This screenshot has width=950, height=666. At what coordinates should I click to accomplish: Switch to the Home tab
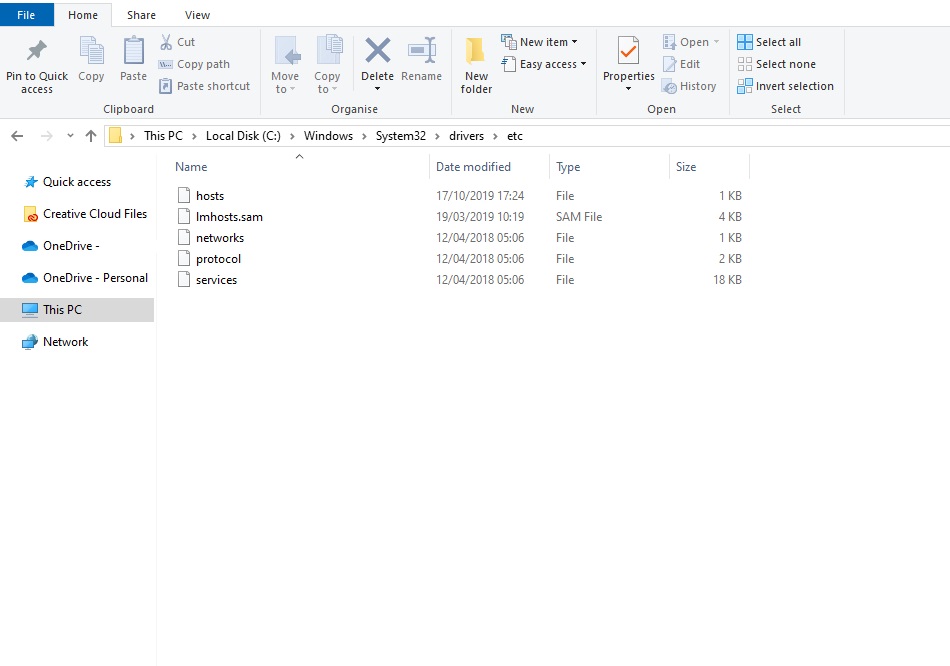[x=83, y=15]
